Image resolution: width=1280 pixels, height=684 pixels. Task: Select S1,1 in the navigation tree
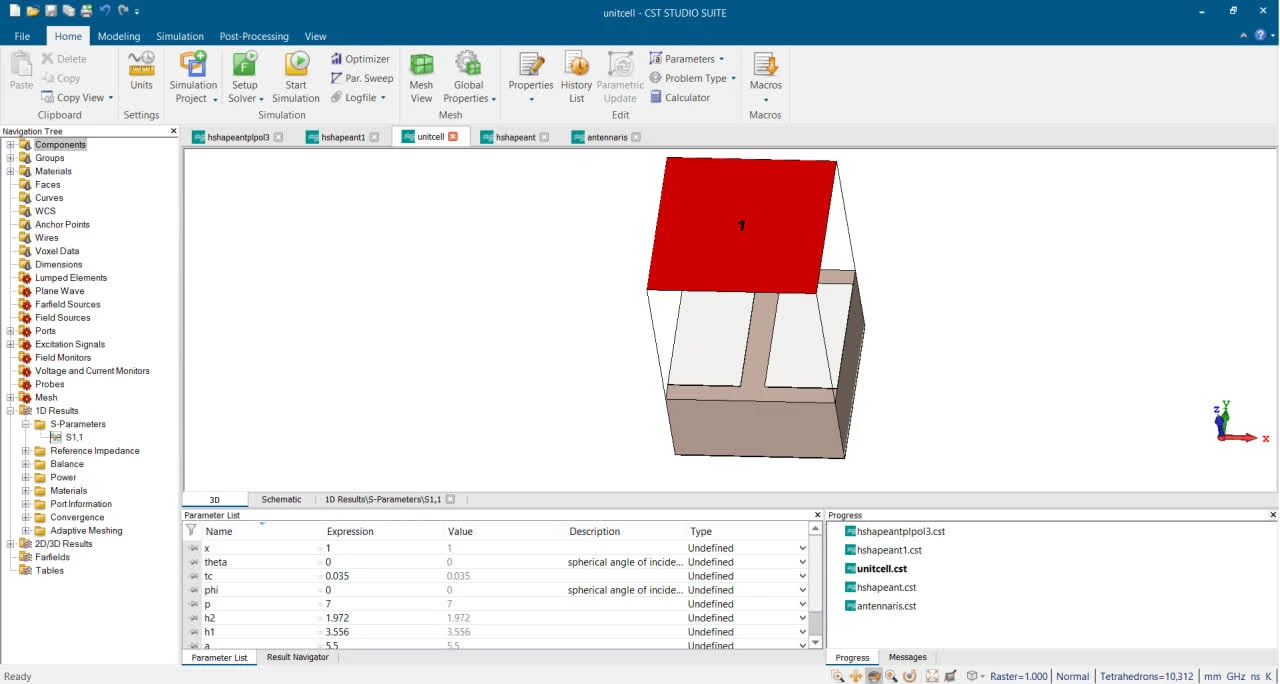pos(74,437)
